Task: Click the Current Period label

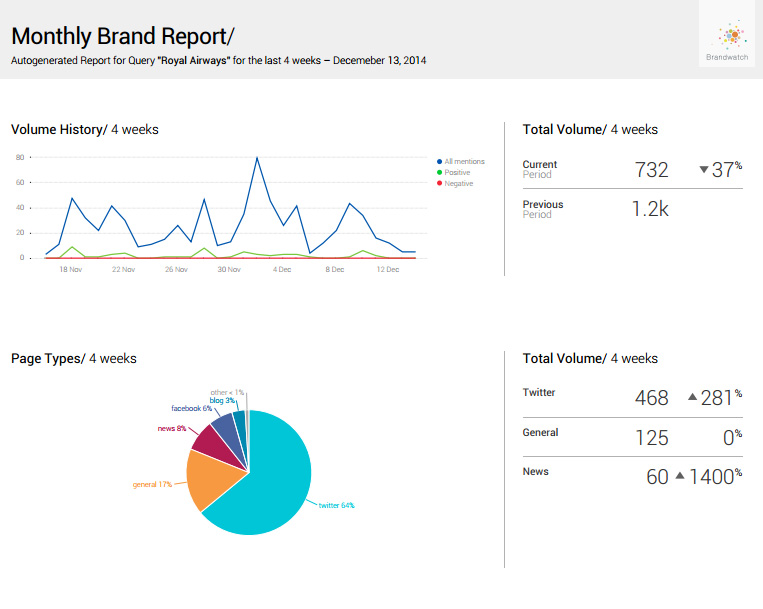Action: coord(540,169)
